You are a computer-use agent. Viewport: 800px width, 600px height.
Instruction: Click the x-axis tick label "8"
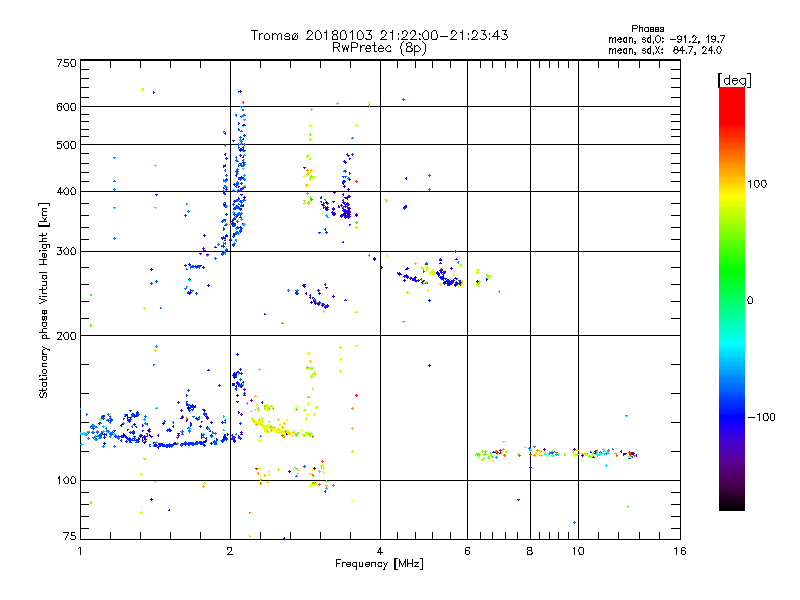pyautogui.click(x=530, y=551)
